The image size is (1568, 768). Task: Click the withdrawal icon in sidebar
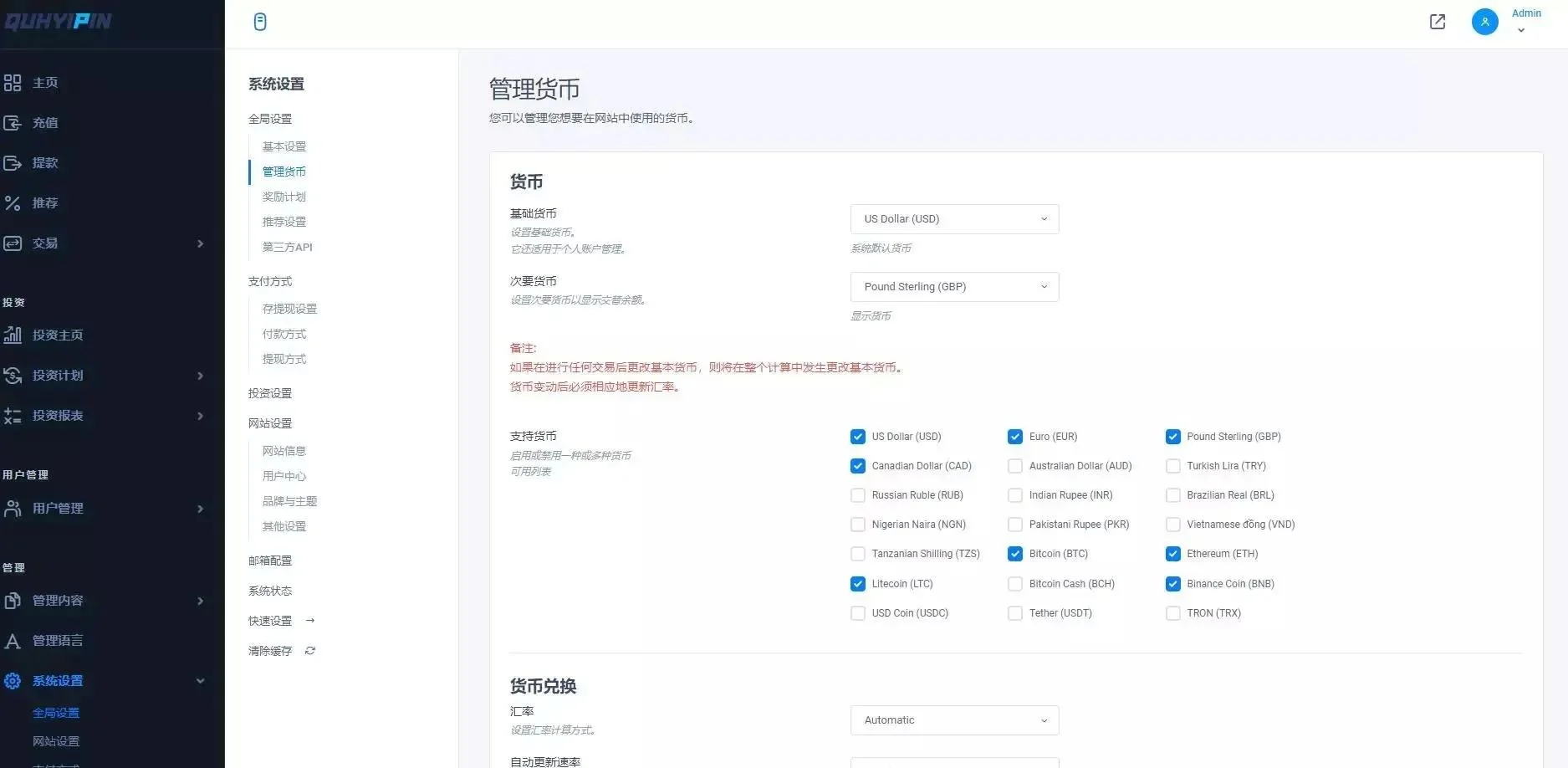tap(13, 163)
